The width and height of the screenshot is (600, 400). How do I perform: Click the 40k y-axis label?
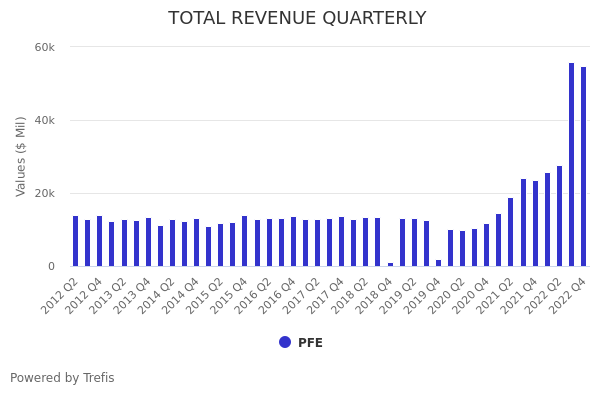pyautogui.click(x=45, y=120)
